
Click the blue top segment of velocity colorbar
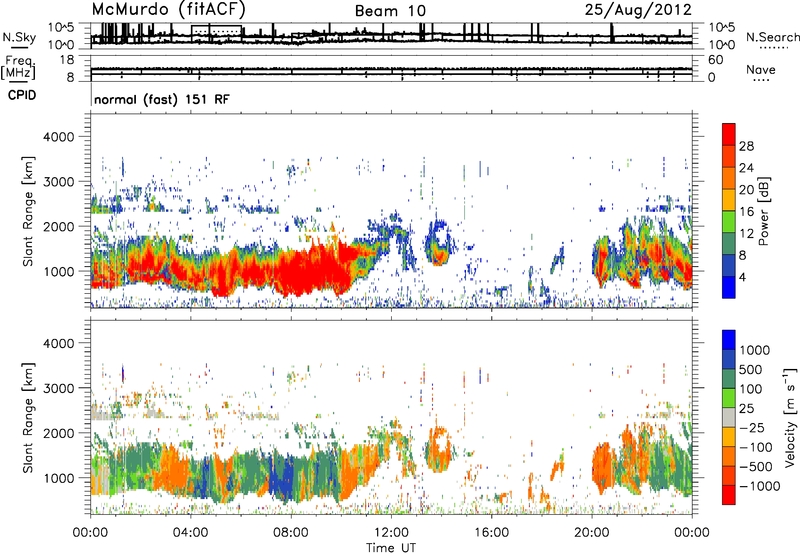tap(729, 340)
